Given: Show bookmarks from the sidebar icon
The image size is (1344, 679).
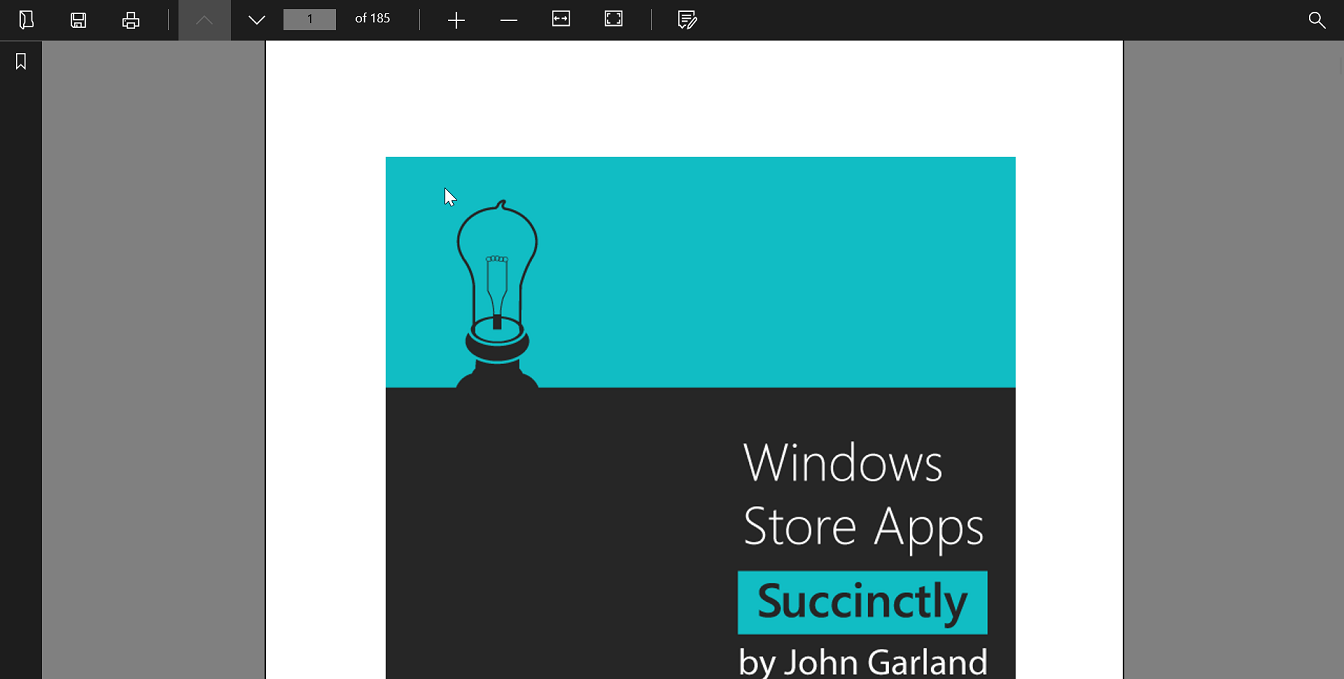Looking at the screenshot, I should [x=20, y=62].
